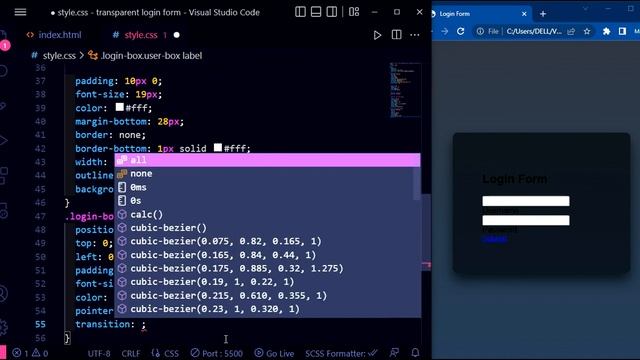The height and width of the screenshot is (360, 640).
Task: Pick the #fff color swatch on line 39
Action: [120, 107]
